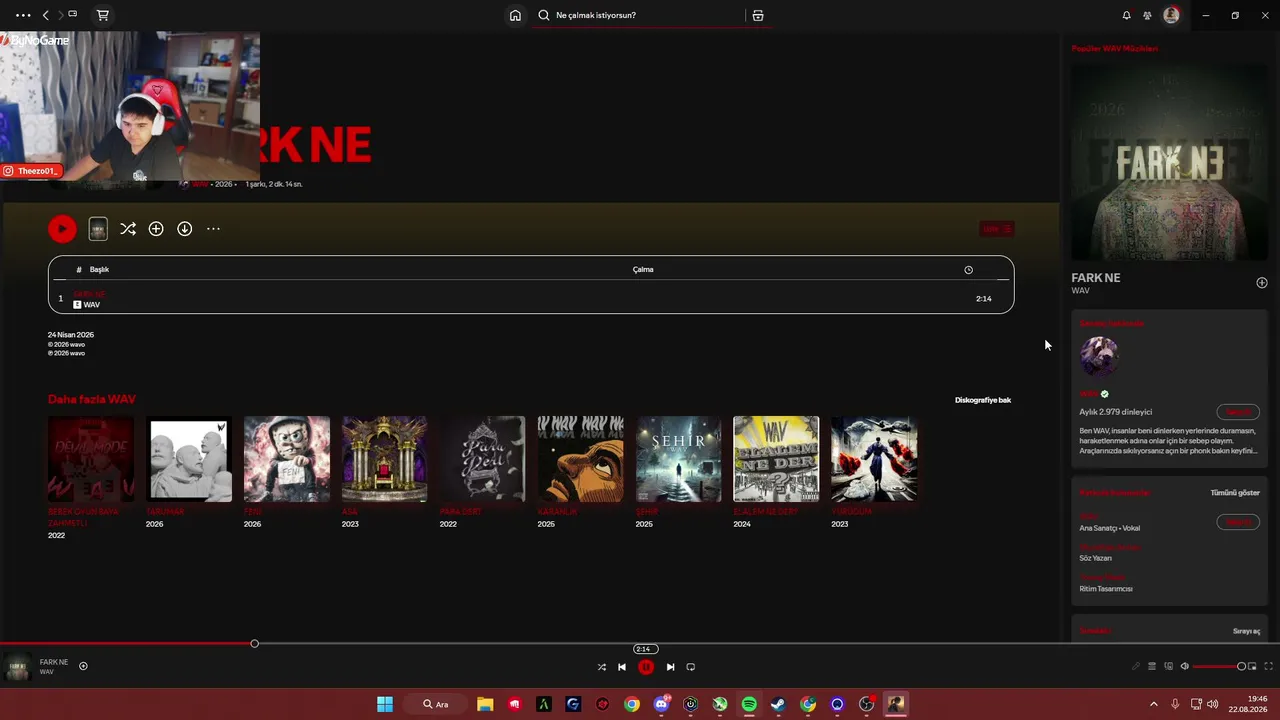Open more options for the album

[213, 229]
